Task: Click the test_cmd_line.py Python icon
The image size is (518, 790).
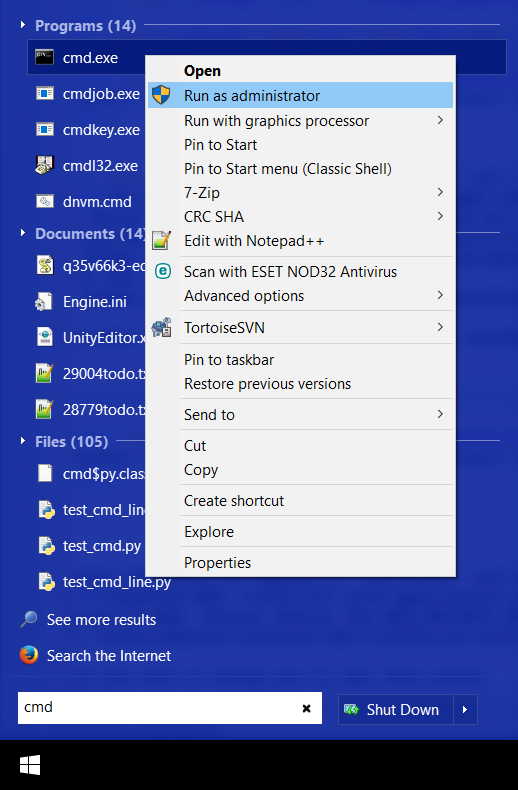Action: [46, 582]
